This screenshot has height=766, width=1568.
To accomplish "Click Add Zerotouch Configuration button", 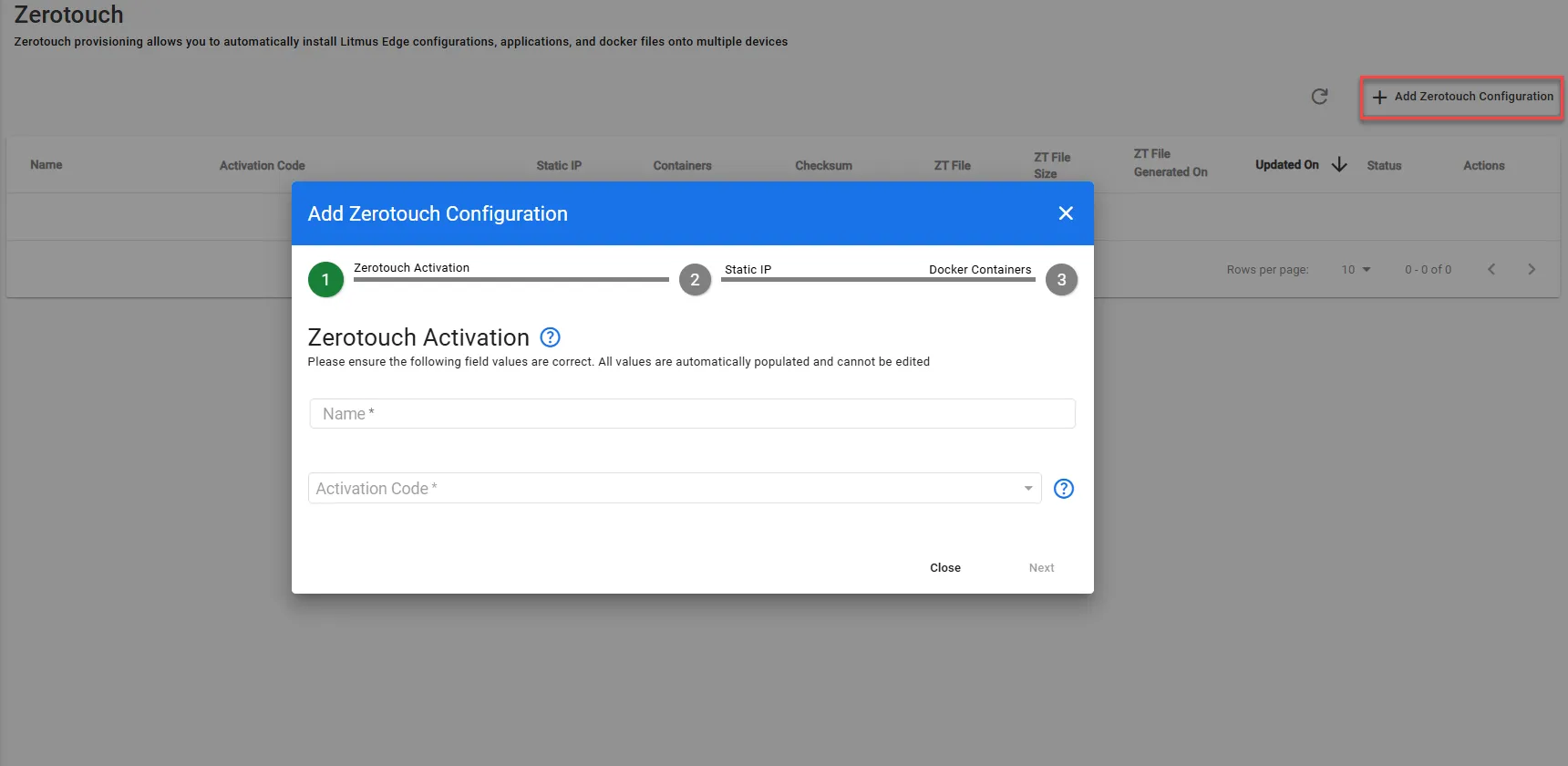I will pos(1462,97).
